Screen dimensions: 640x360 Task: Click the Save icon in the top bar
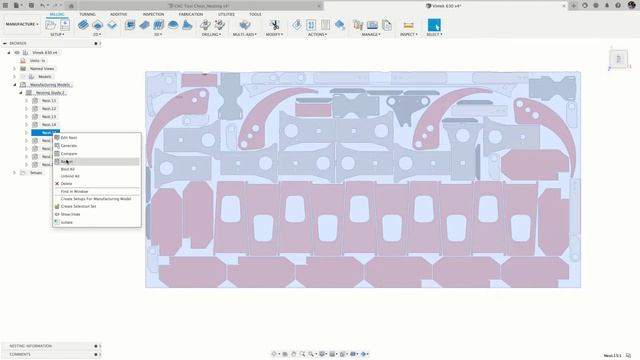pyautogui.click(x=31, y=6)
